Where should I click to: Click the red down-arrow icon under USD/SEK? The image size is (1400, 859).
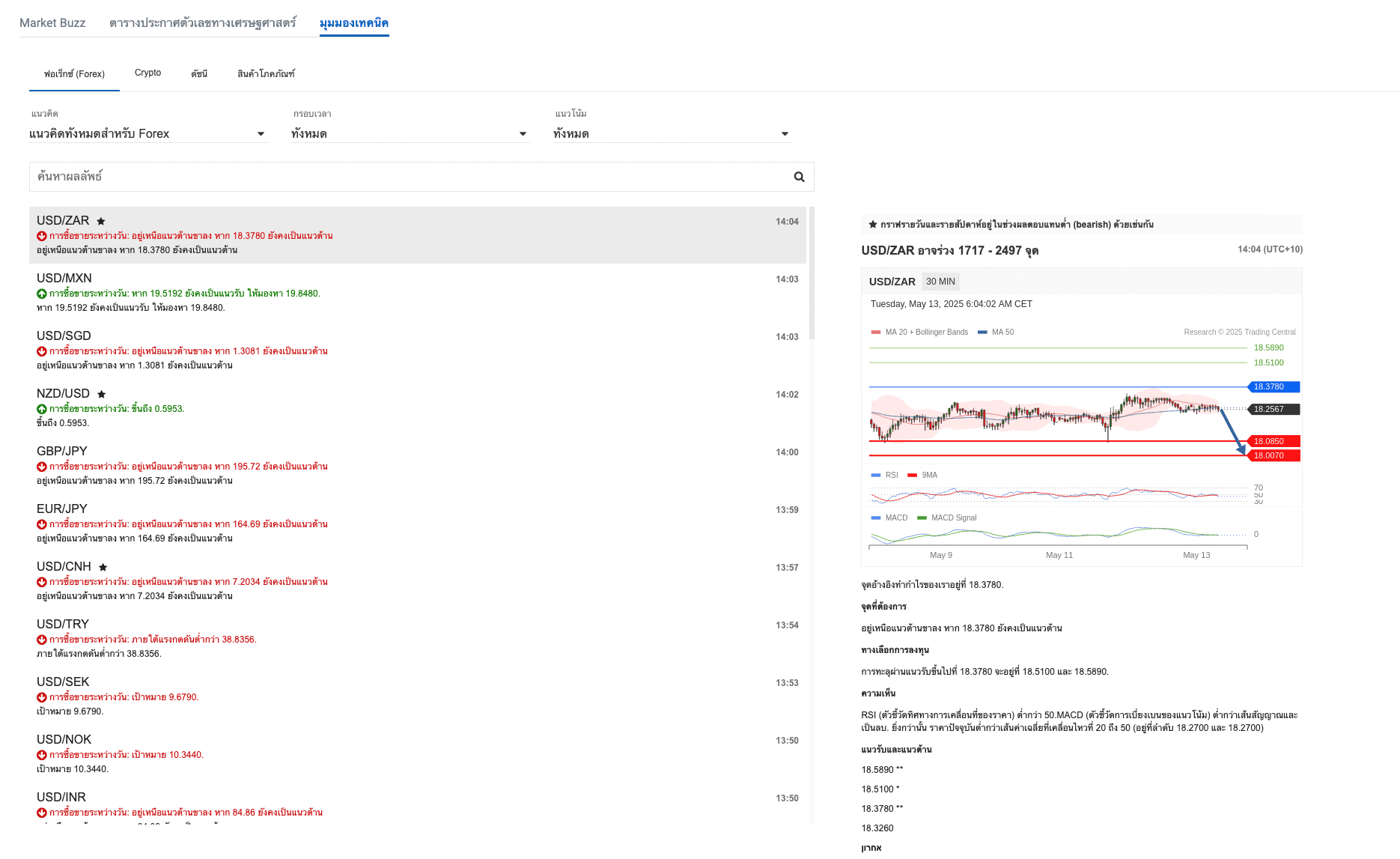coord(42,697)
